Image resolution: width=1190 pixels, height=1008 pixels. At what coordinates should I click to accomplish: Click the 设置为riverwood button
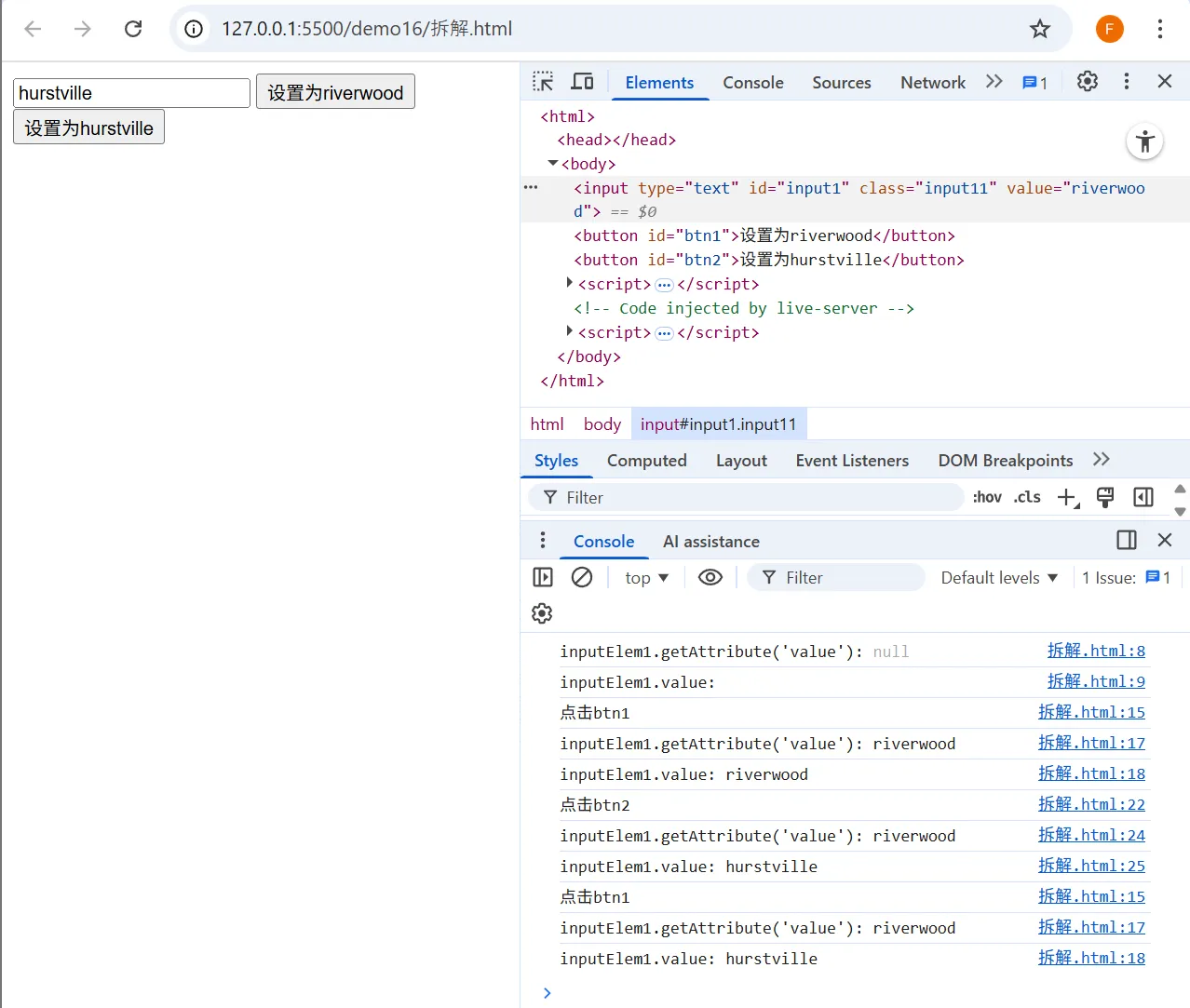(x=335, y=92)
